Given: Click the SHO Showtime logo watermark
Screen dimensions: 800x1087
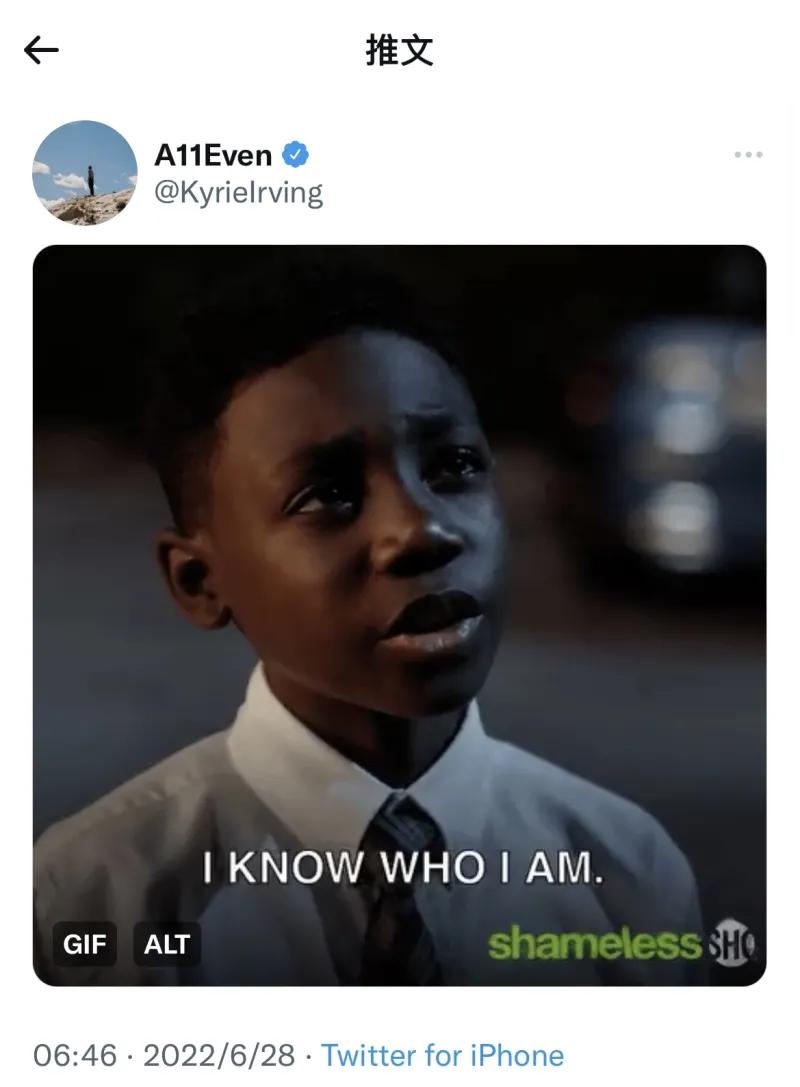Looking at the screenshot, I should pyautogui.click(x=733, y=943).
